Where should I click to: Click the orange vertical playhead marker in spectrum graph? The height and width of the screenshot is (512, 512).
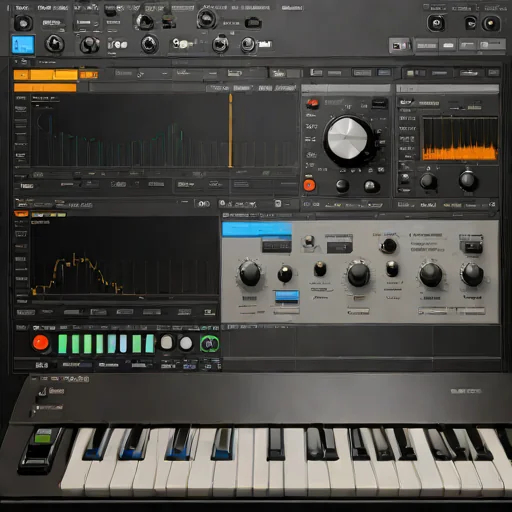pos(230,131)
